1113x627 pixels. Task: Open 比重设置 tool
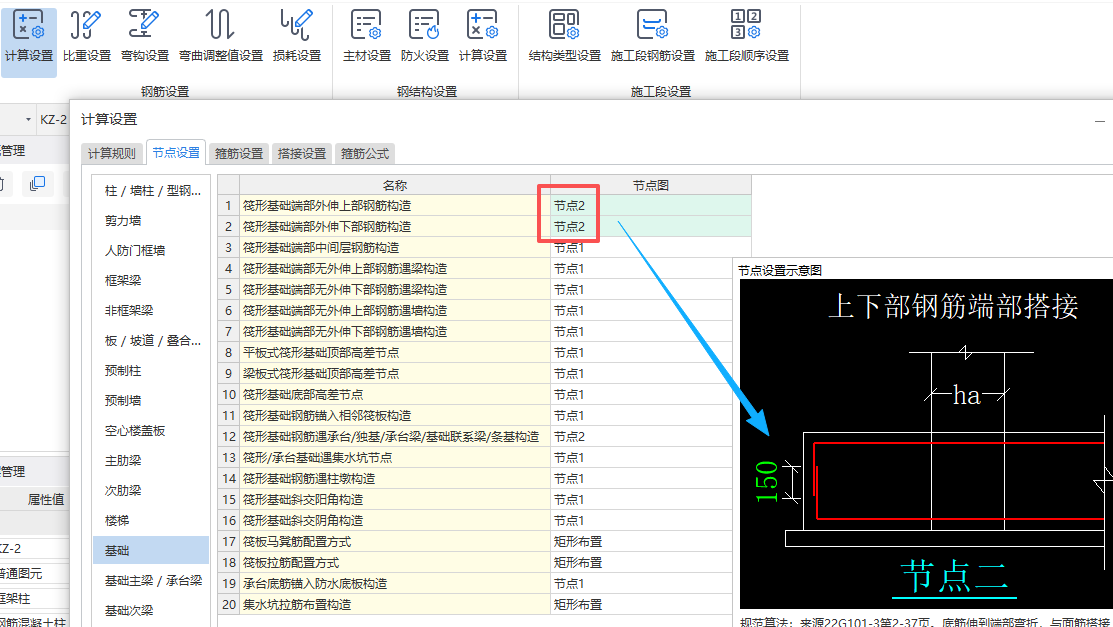pos(87,37)
